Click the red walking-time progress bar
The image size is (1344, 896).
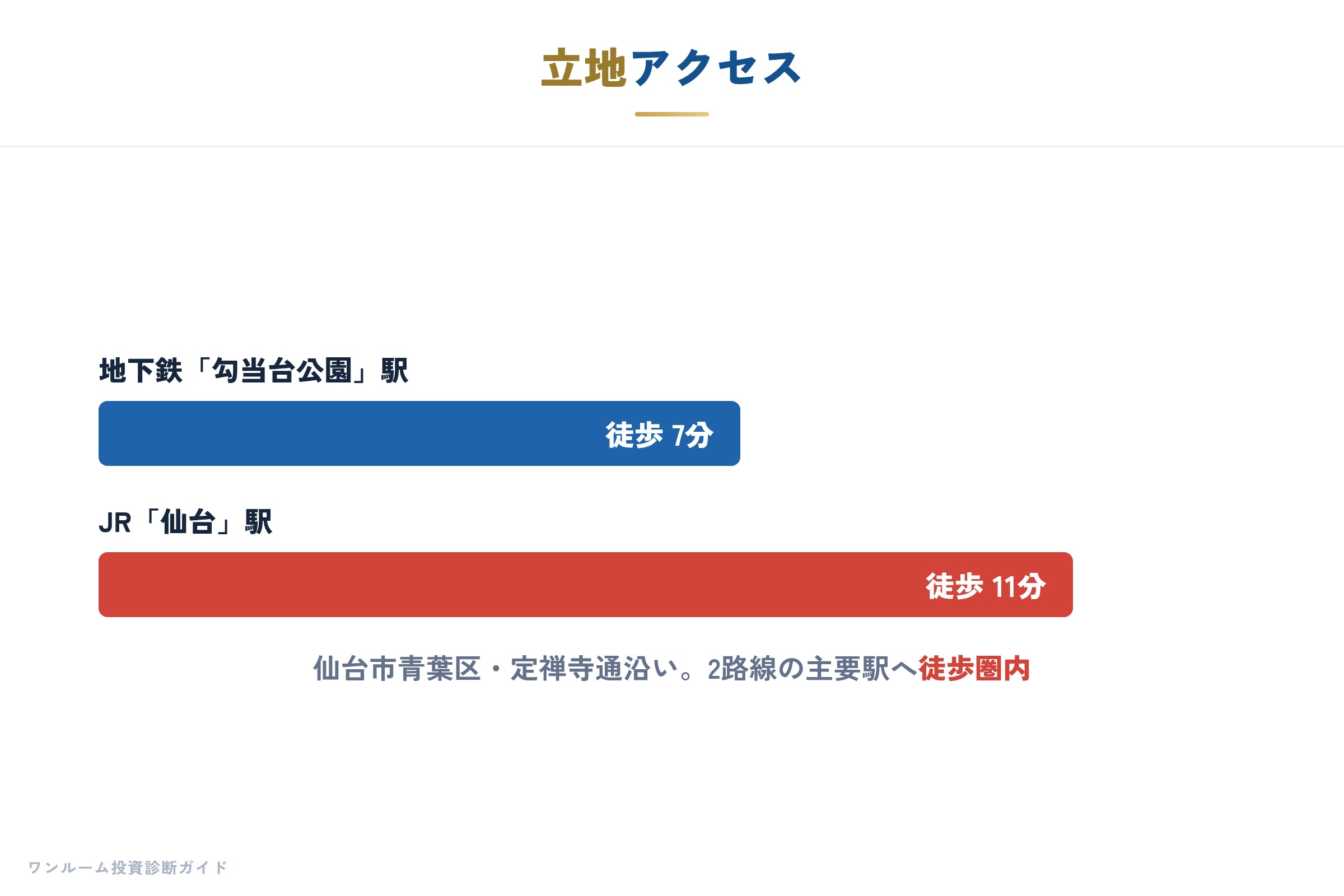tap(586, 585)
